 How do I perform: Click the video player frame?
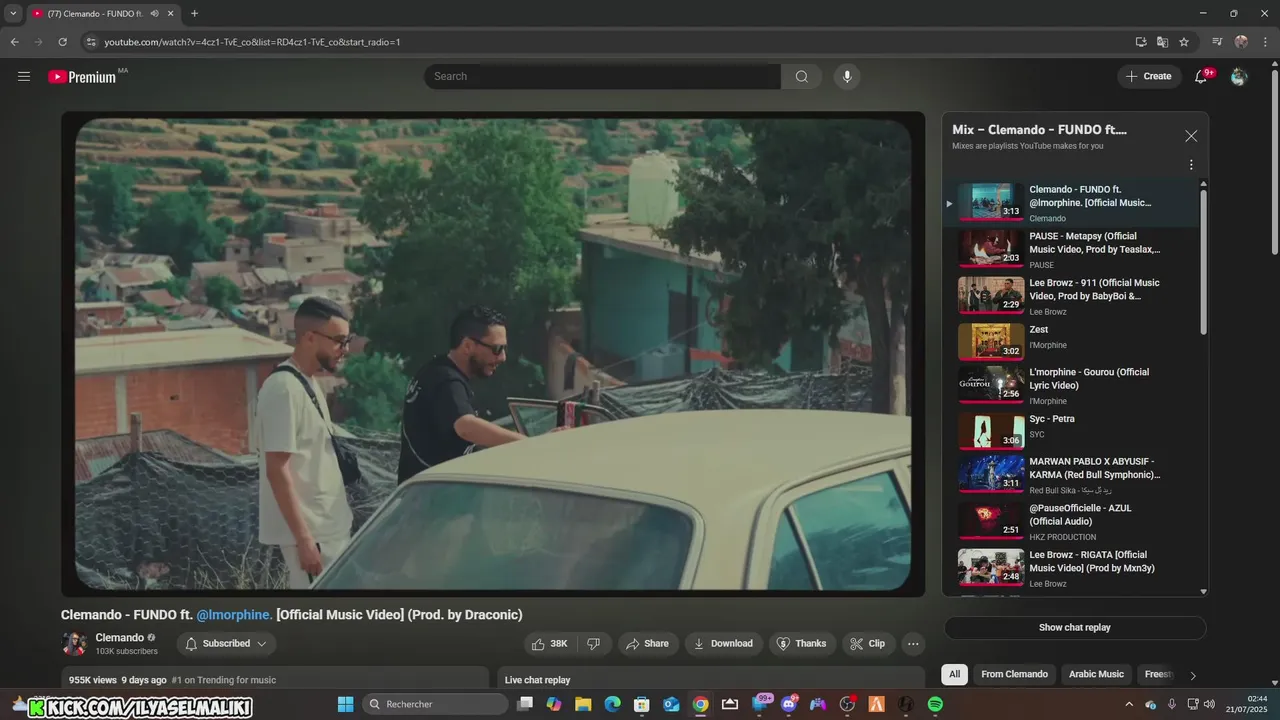(x=493, y=354)
